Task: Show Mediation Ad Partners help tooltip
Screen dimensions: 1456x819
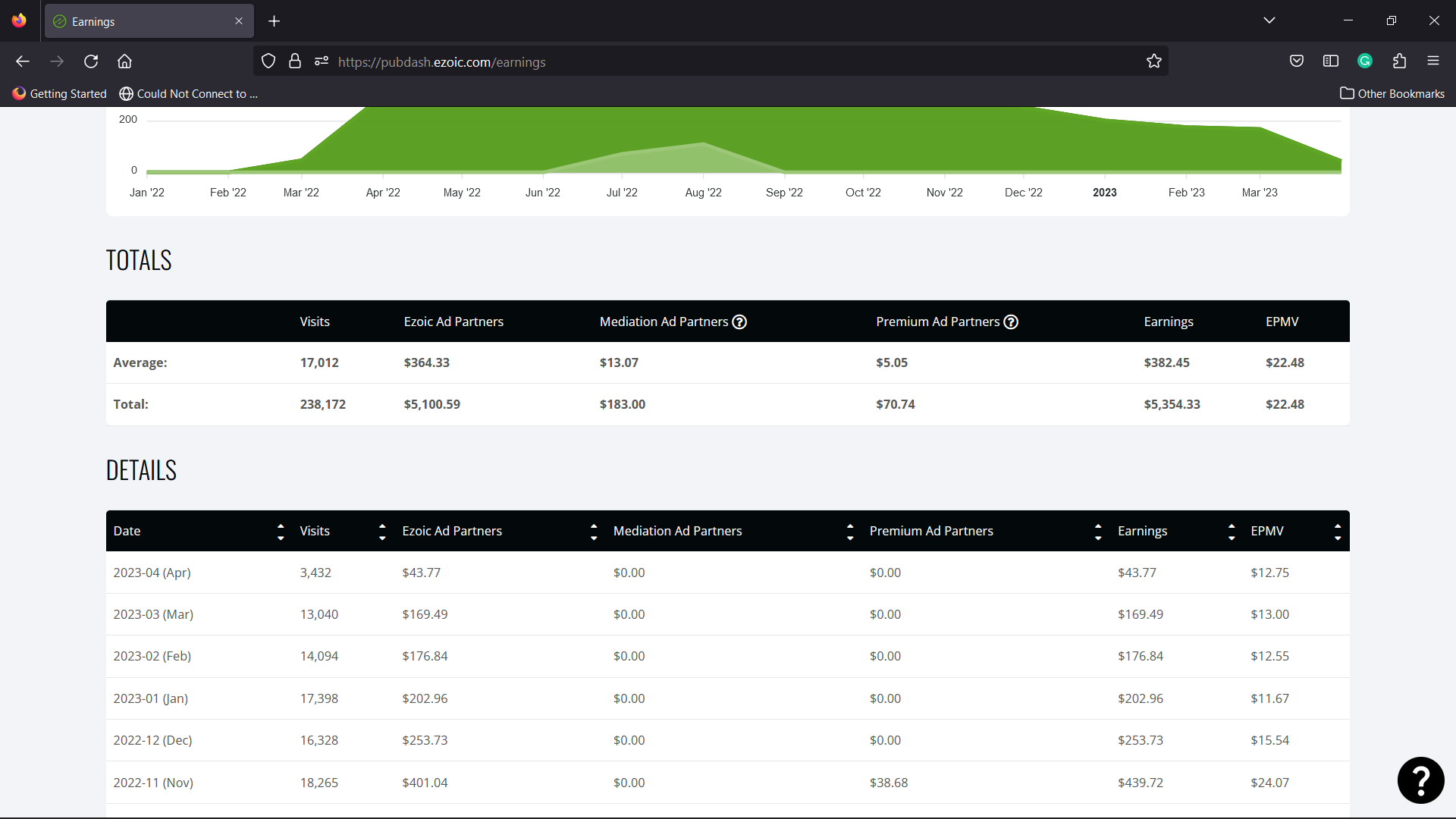Action: 739,322
